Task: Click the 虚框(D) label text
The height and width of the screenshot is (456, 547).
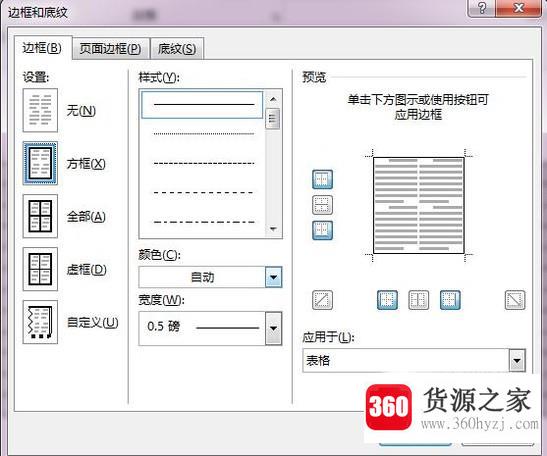Action: 87,270
